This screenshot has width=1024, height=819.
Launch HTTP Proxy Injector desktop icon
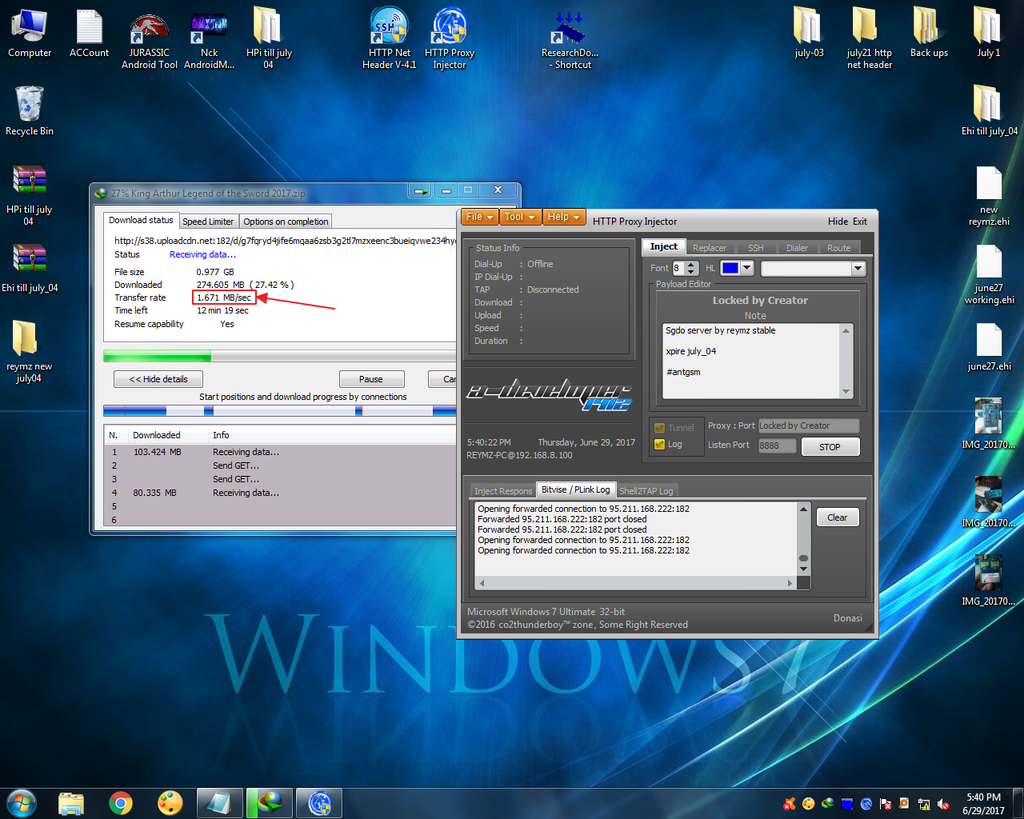coord(449,38)
